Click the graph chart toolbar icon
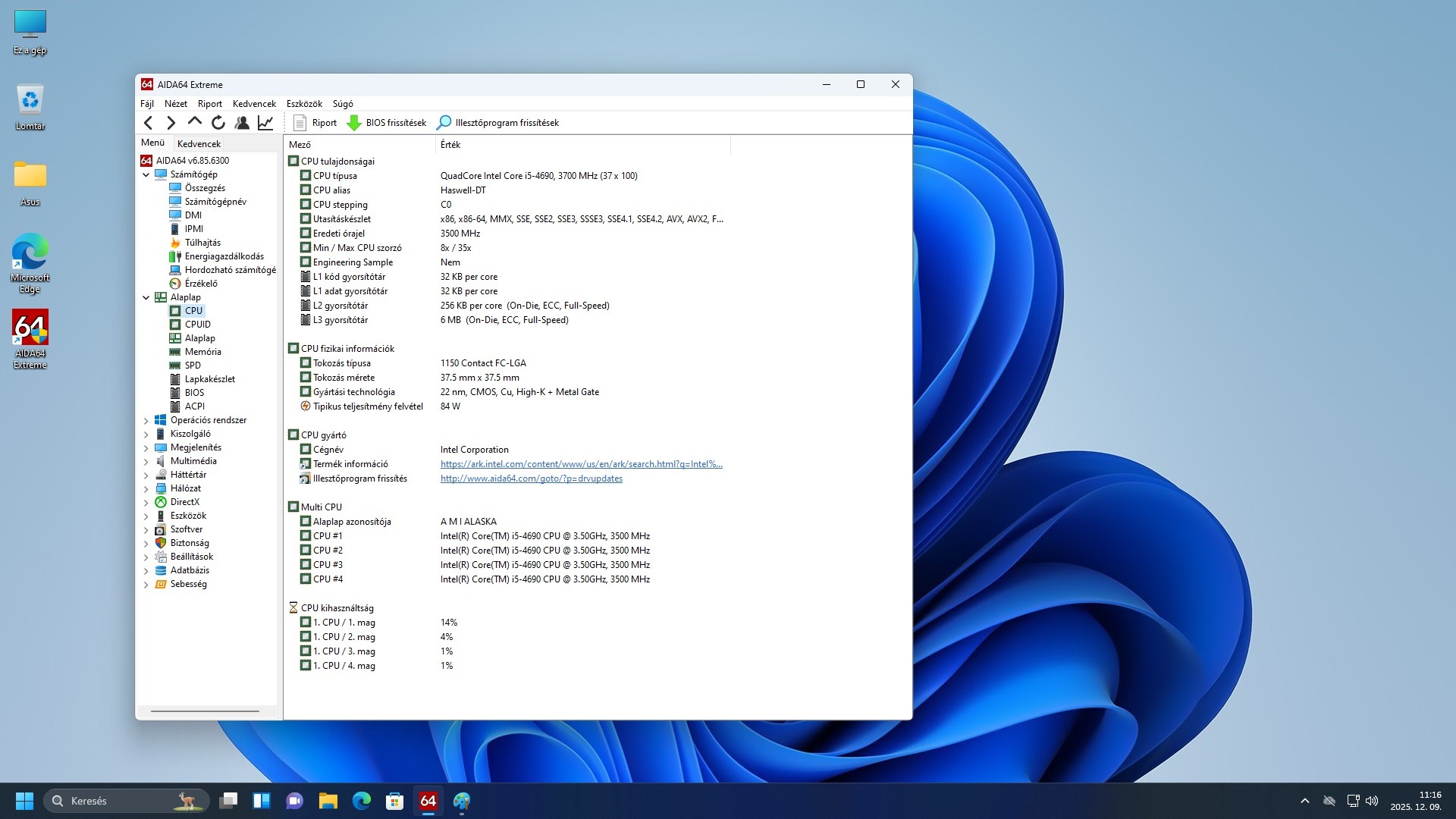 265,123
